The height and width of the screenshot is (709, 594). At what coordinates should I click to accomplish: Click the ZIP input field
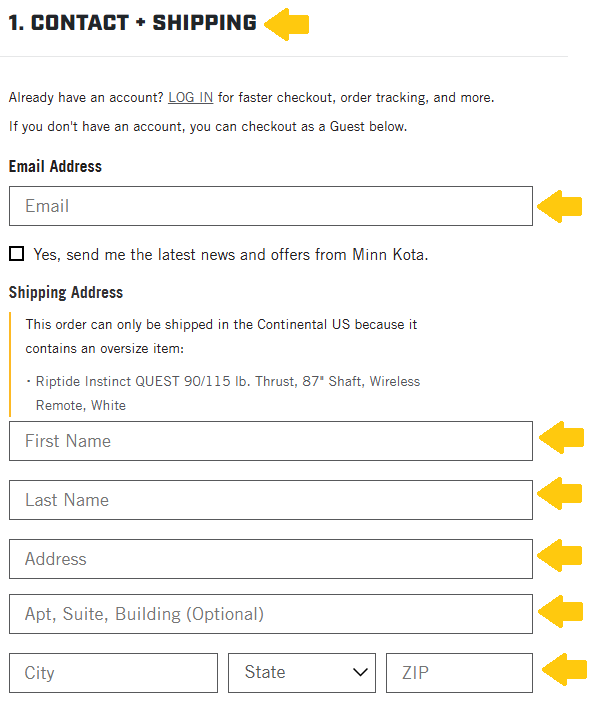click(x=459, y=673)
